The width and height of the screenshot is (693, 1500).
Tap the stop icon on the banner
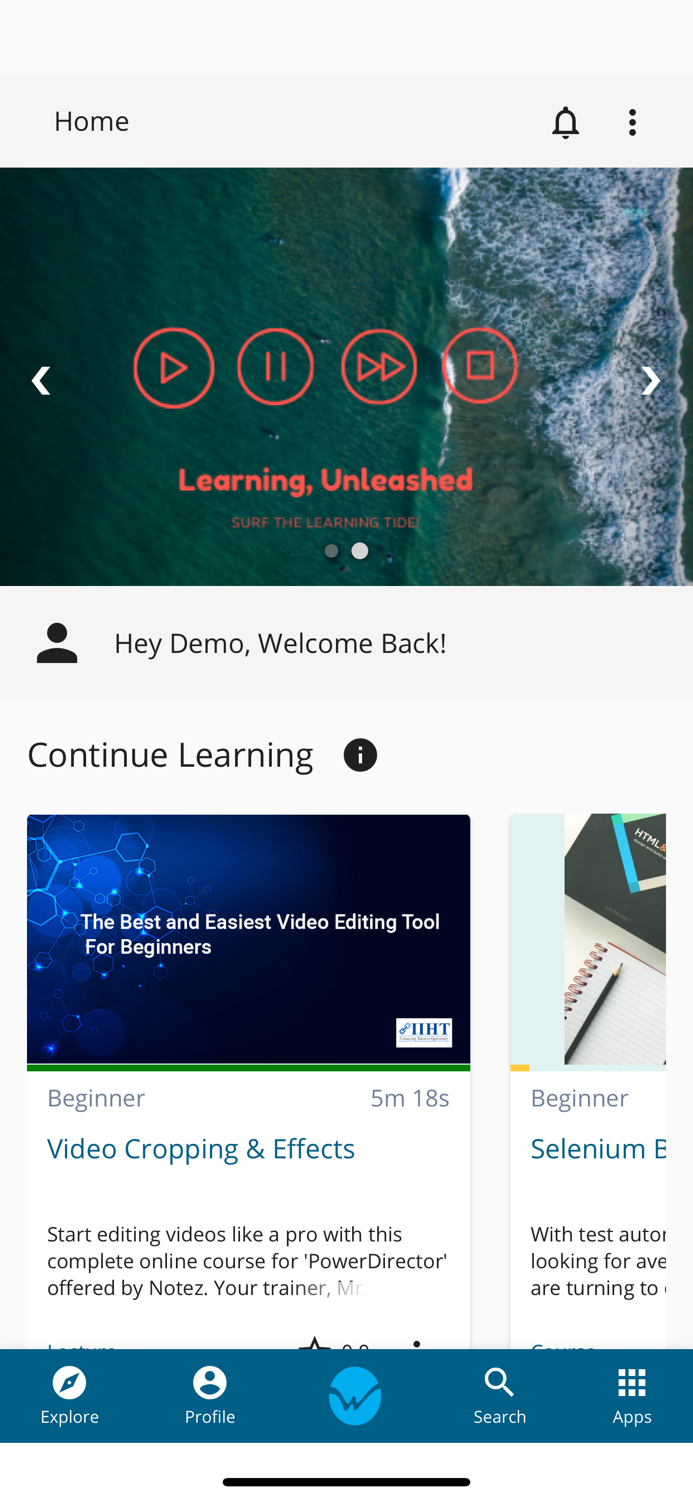[480, 365]
